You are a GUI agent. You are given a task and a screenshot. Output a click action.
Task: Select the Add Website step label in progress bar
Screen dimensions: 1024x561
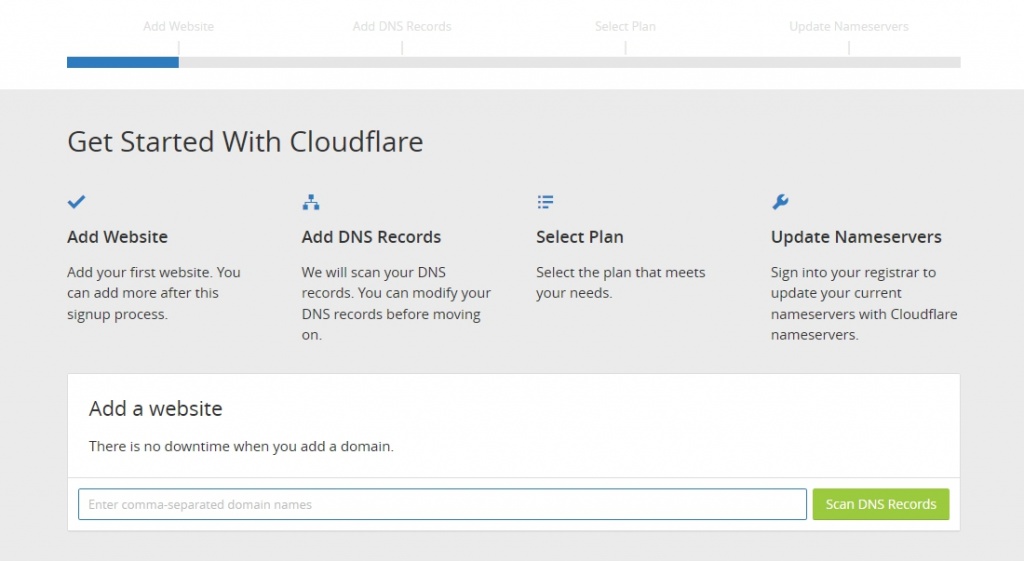pos(178,26)
